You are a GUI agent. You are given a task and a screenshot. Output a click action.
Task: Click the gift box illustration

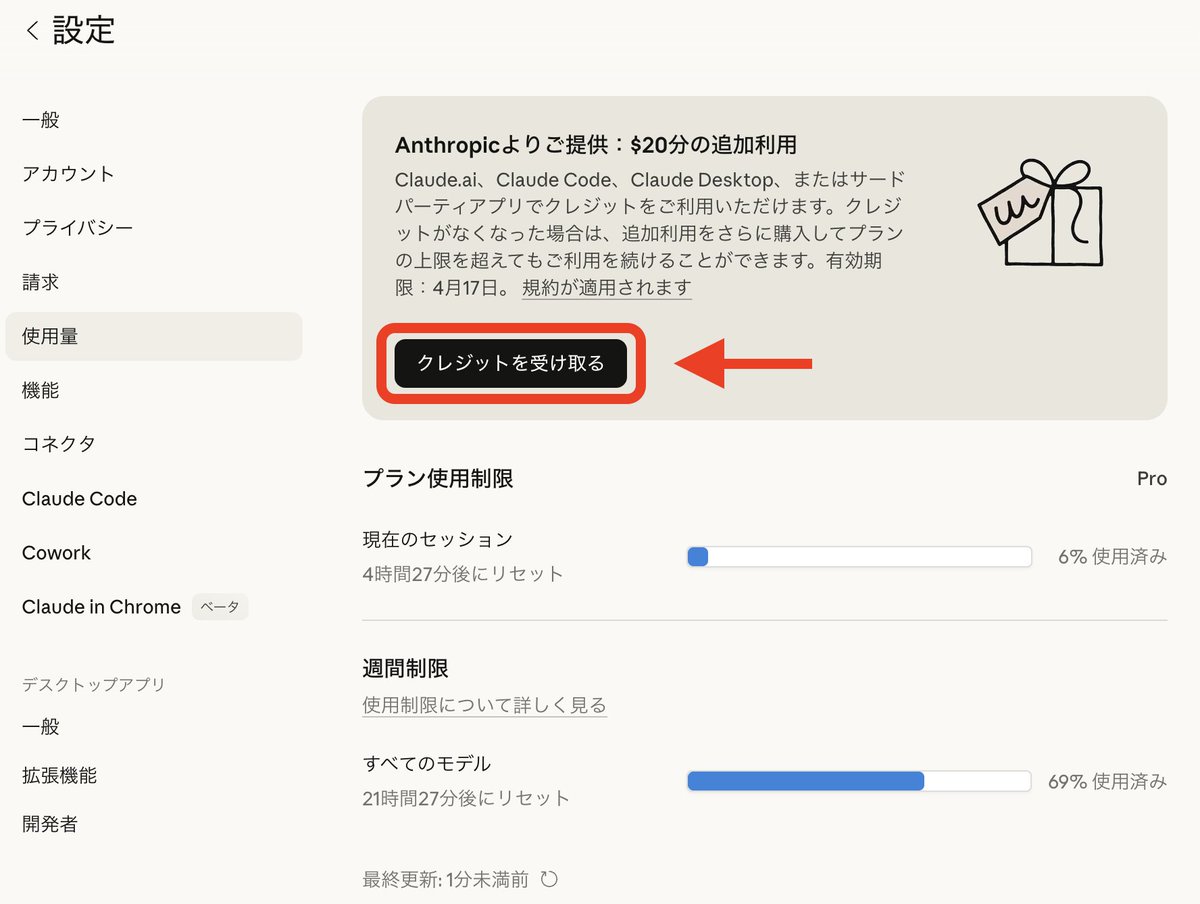1040,215
